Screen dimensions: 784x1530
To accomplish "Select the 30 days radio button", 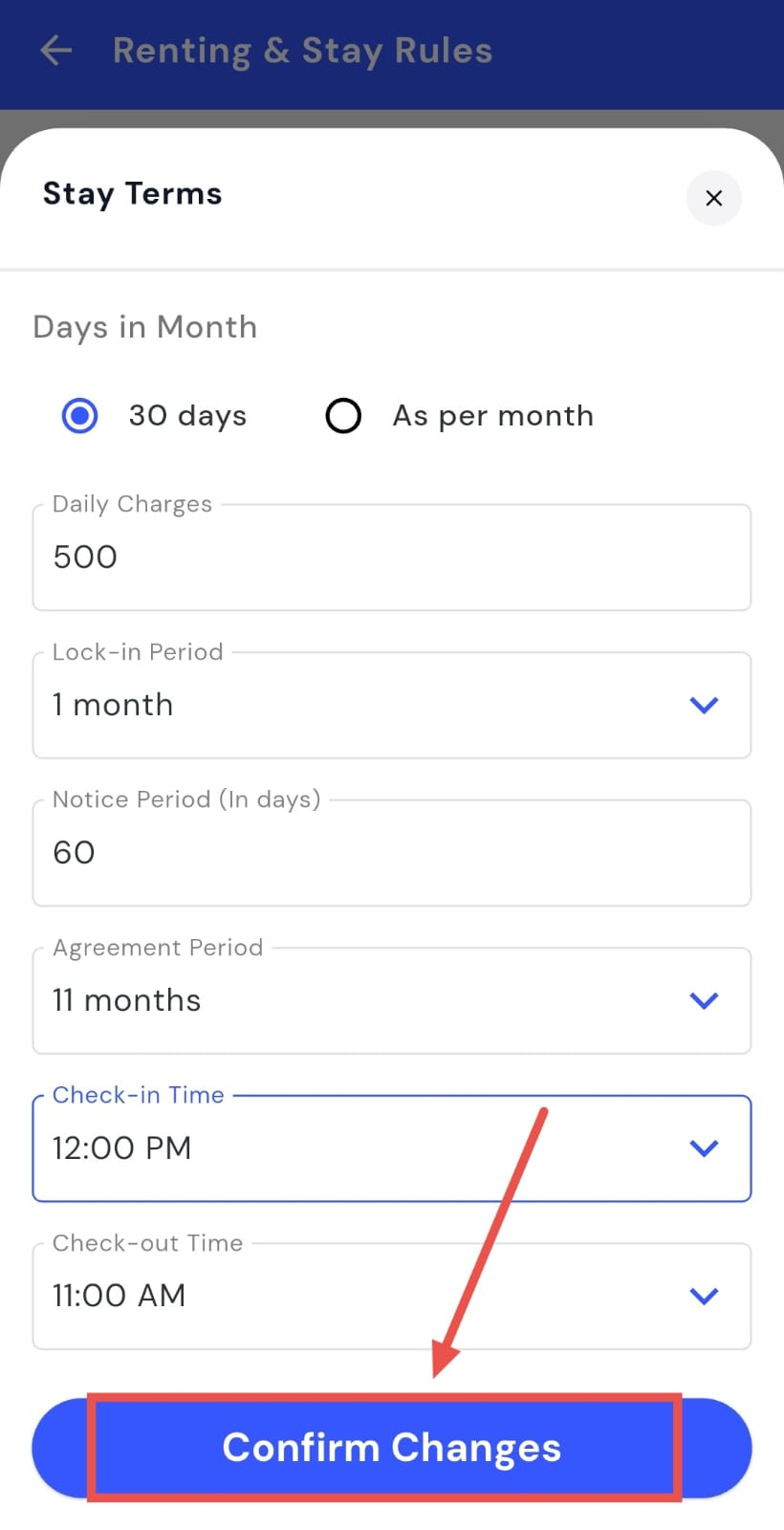I will coord(80,416).
